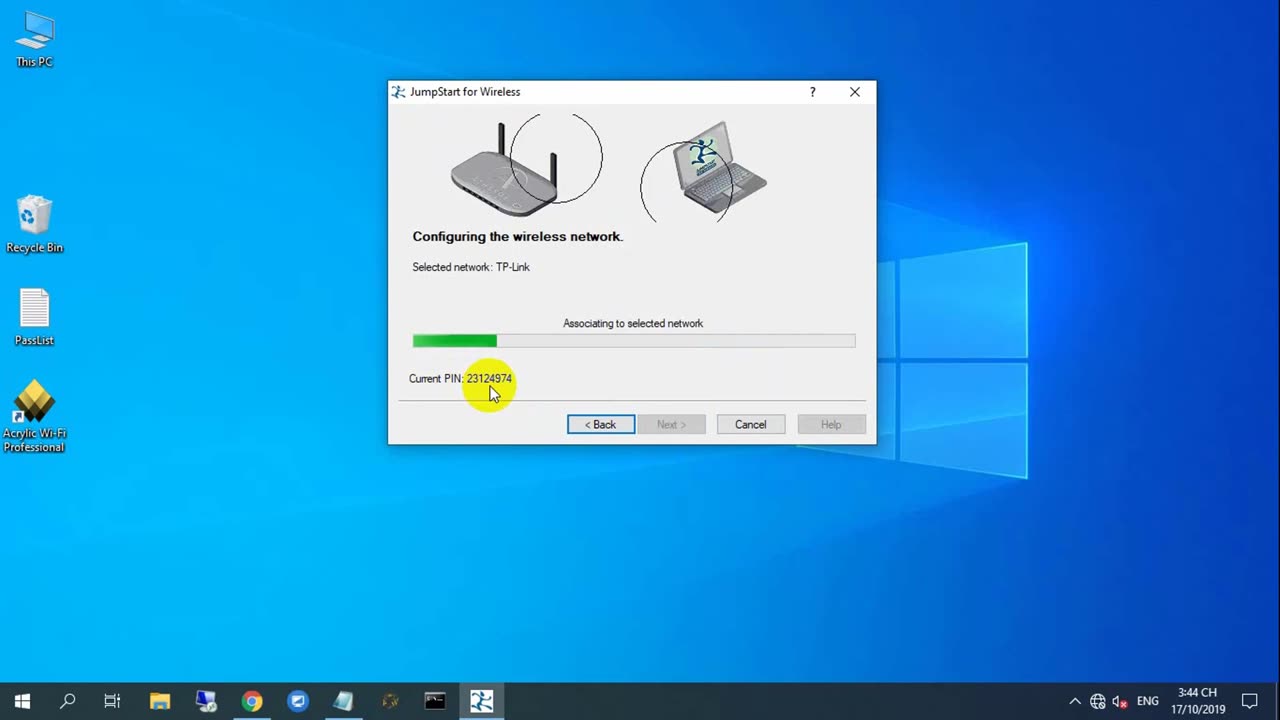This screenshot has width=1280, height=720.
Task: Open the Windows Start menu
Action: pyautogui.click(x=22, y=701)
